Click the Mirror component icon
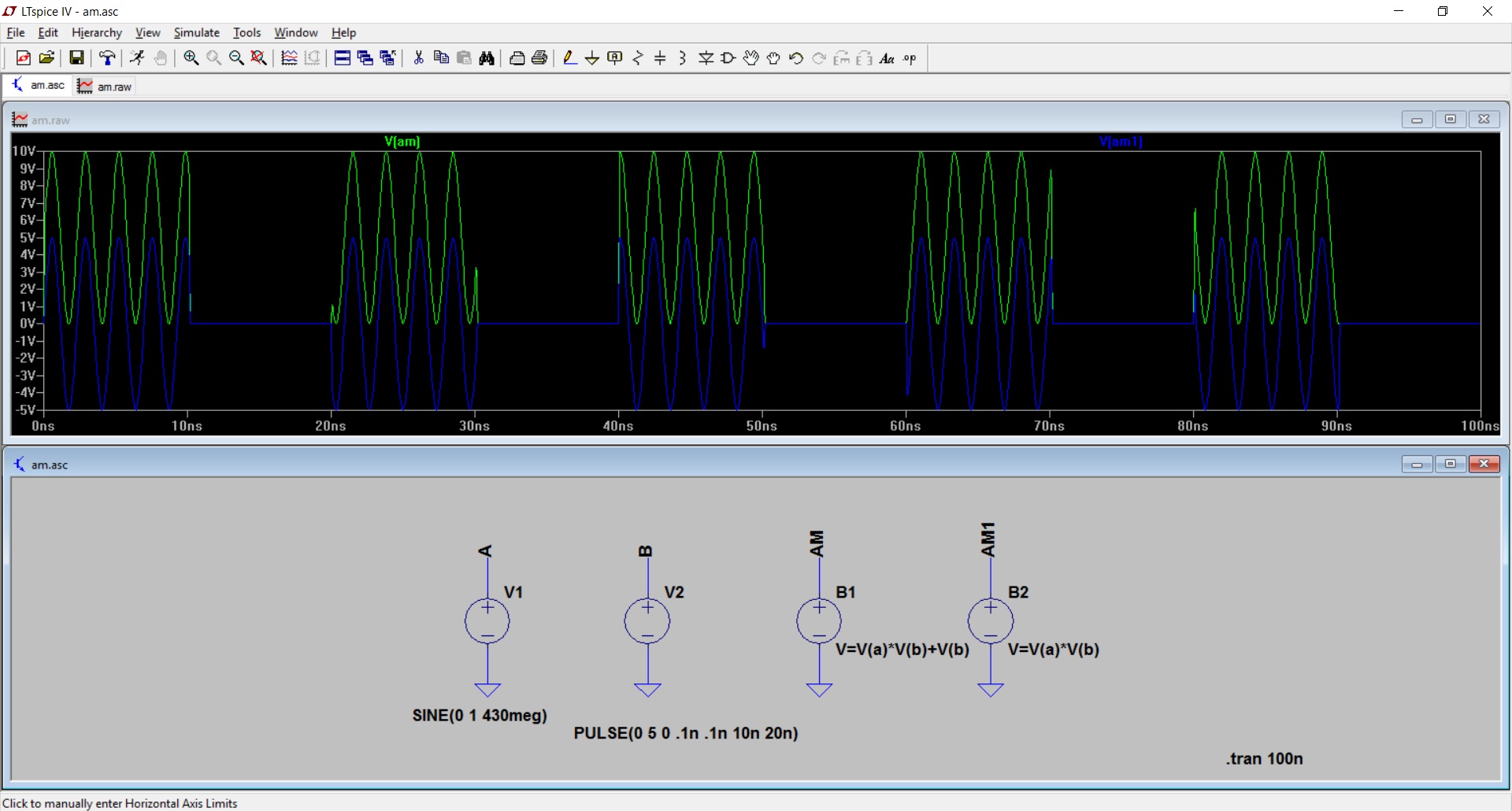Image resolution: width=1512 pixels, height=811 pixels. pos(864,58)
